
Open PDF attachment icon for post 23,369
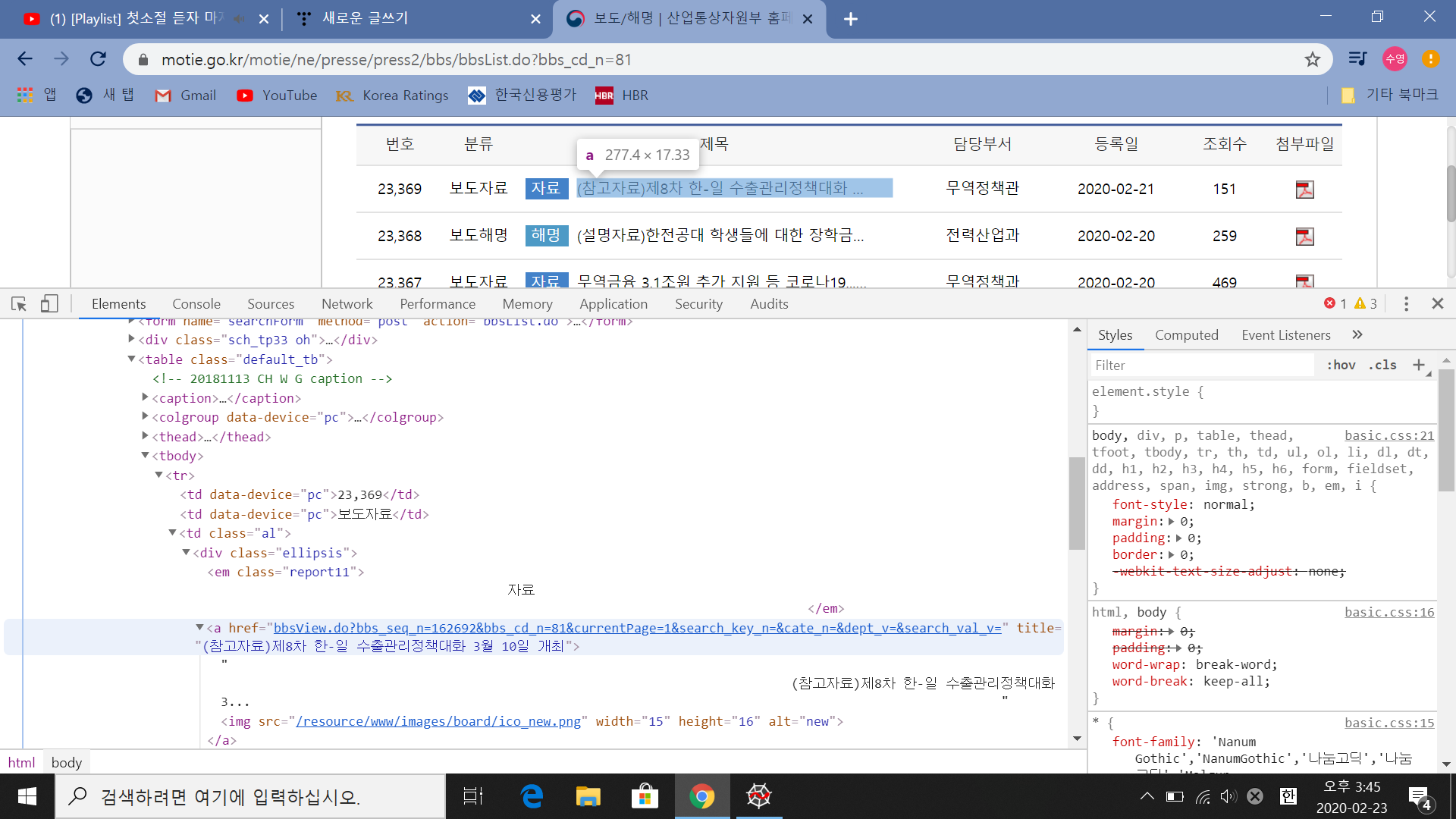pos(1304,189)
